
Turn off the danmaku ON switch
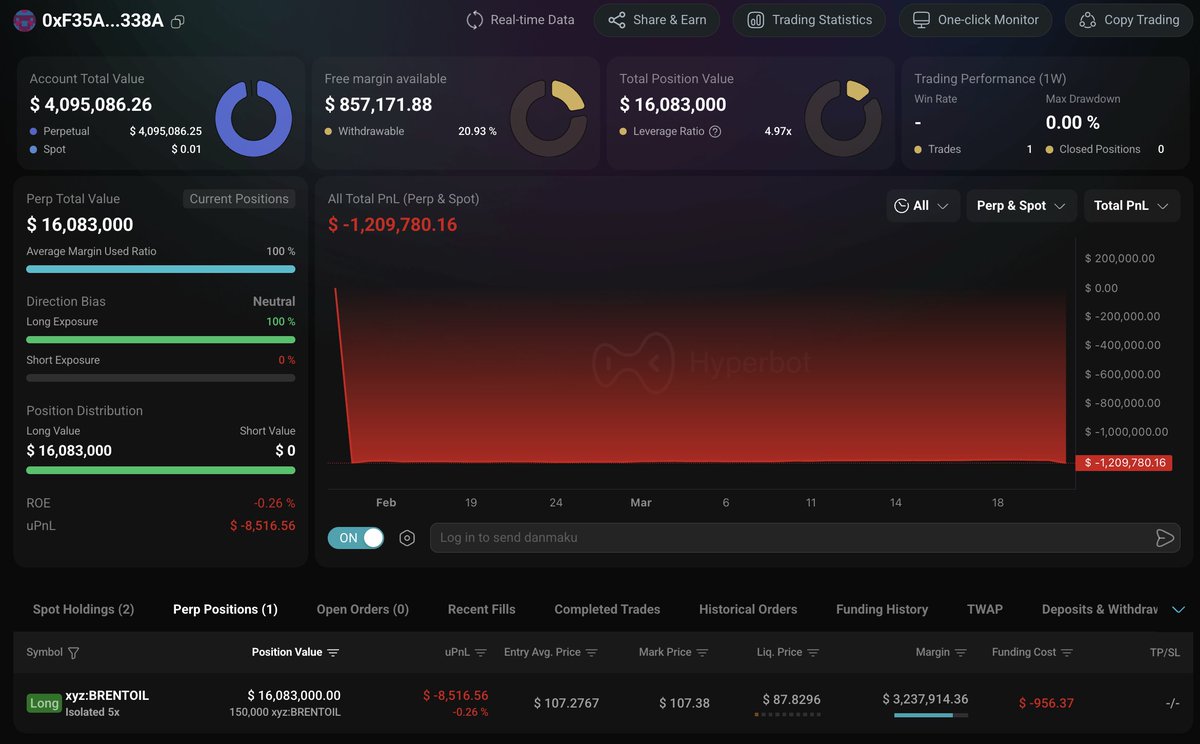(x=356, y=538)
